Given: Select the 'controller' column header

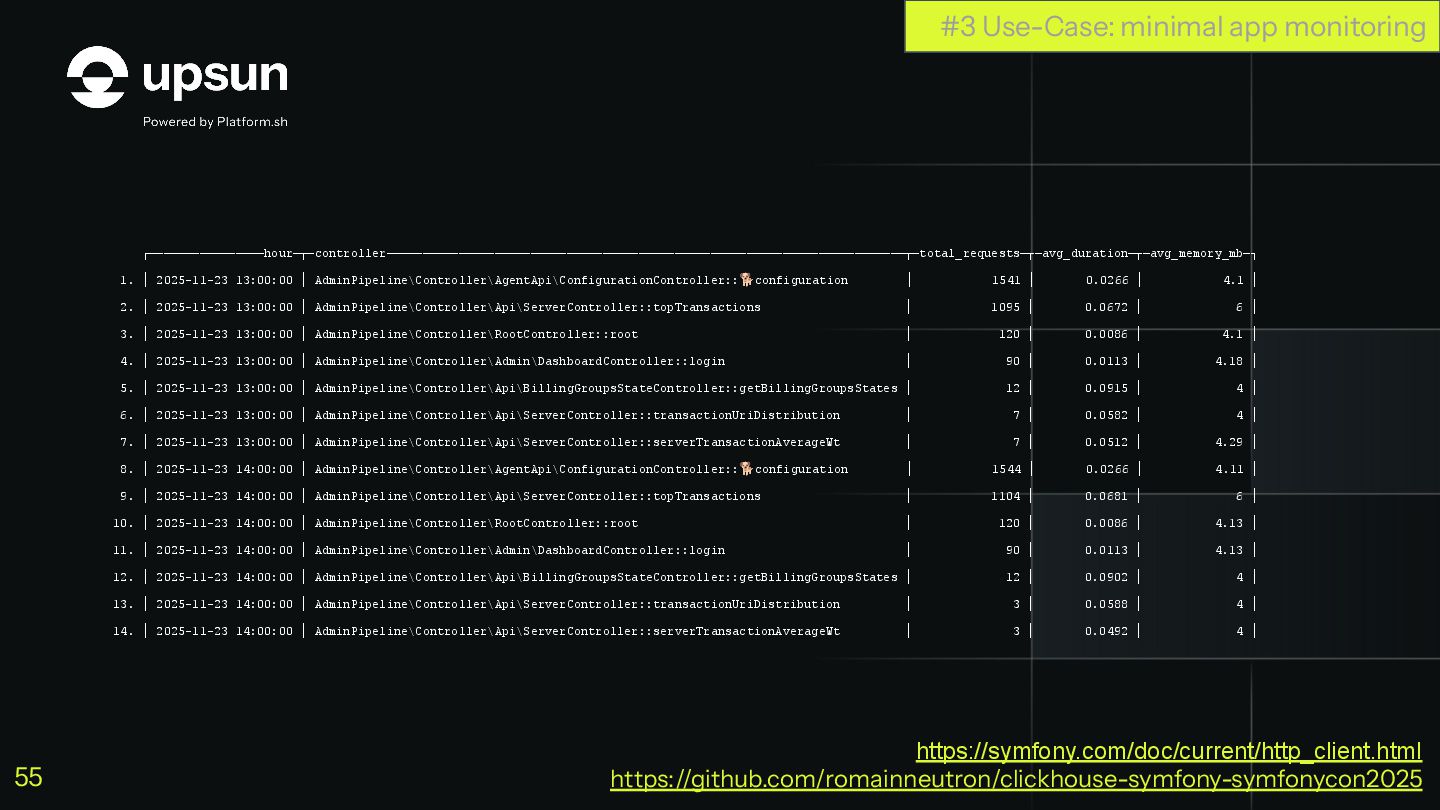Looking at the screenshot, I should click(x=350, y=254).
